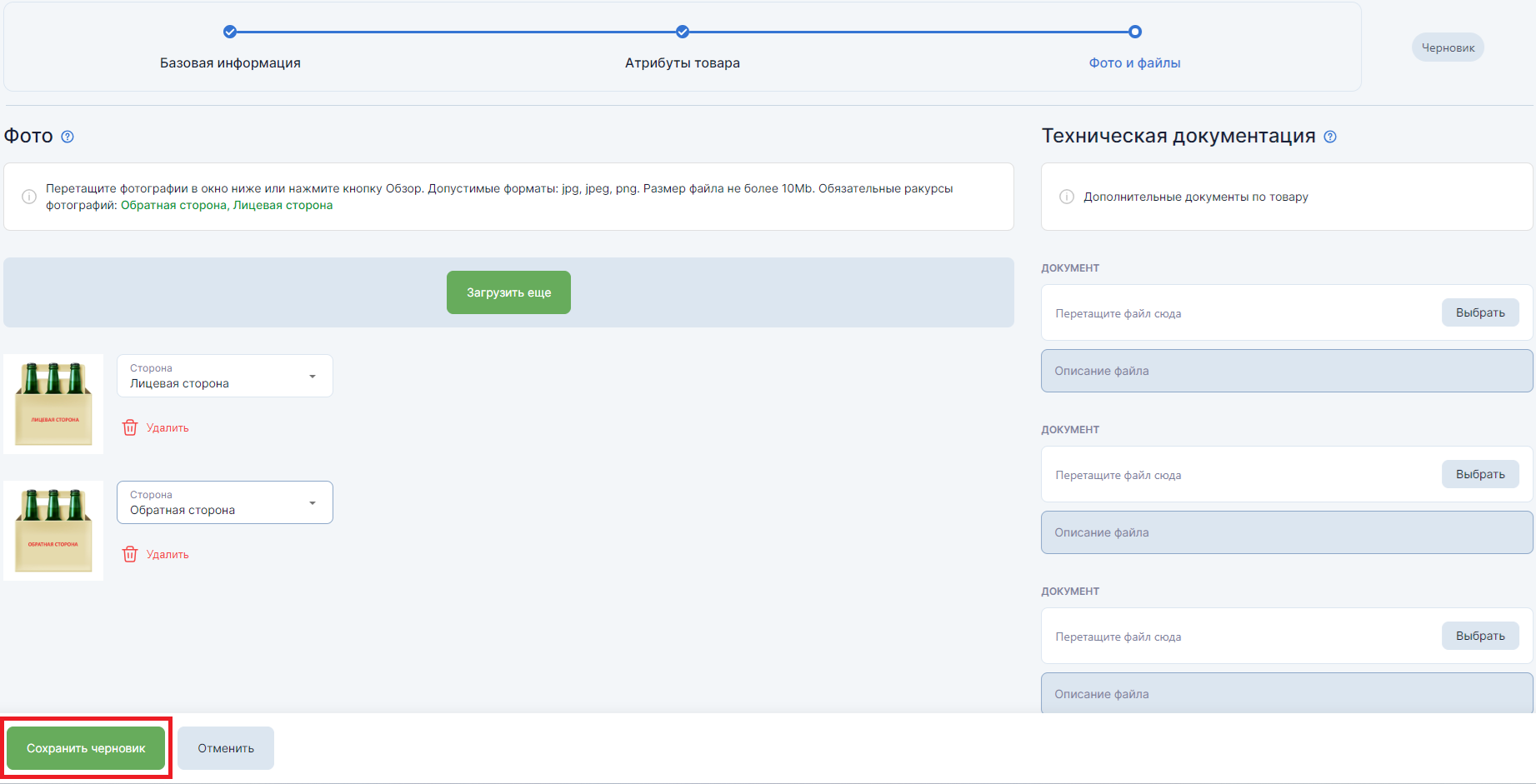Click Сохранить черновик button
1536x784 pixels.
(x=86, y=748)
